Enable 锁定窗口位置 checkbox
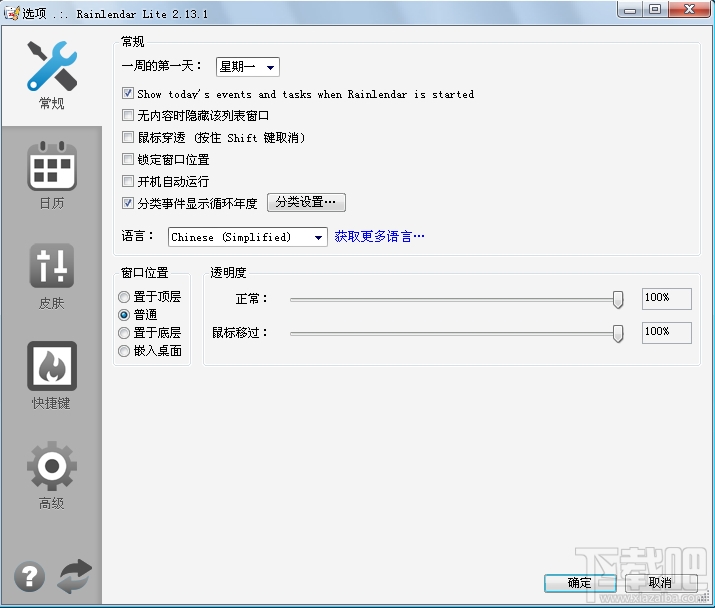The image size is (715, 608). click(x=128, y=159)
